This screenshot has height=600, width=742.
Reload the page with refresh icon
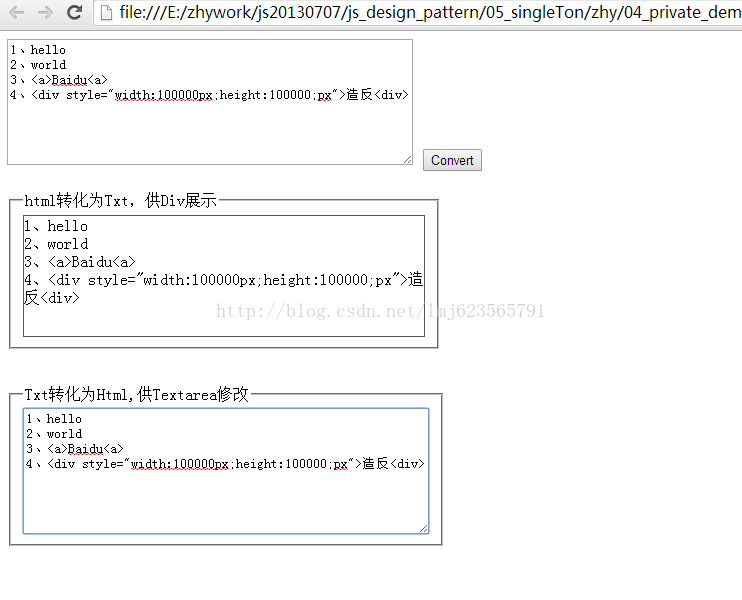click(x=74, y=12)
